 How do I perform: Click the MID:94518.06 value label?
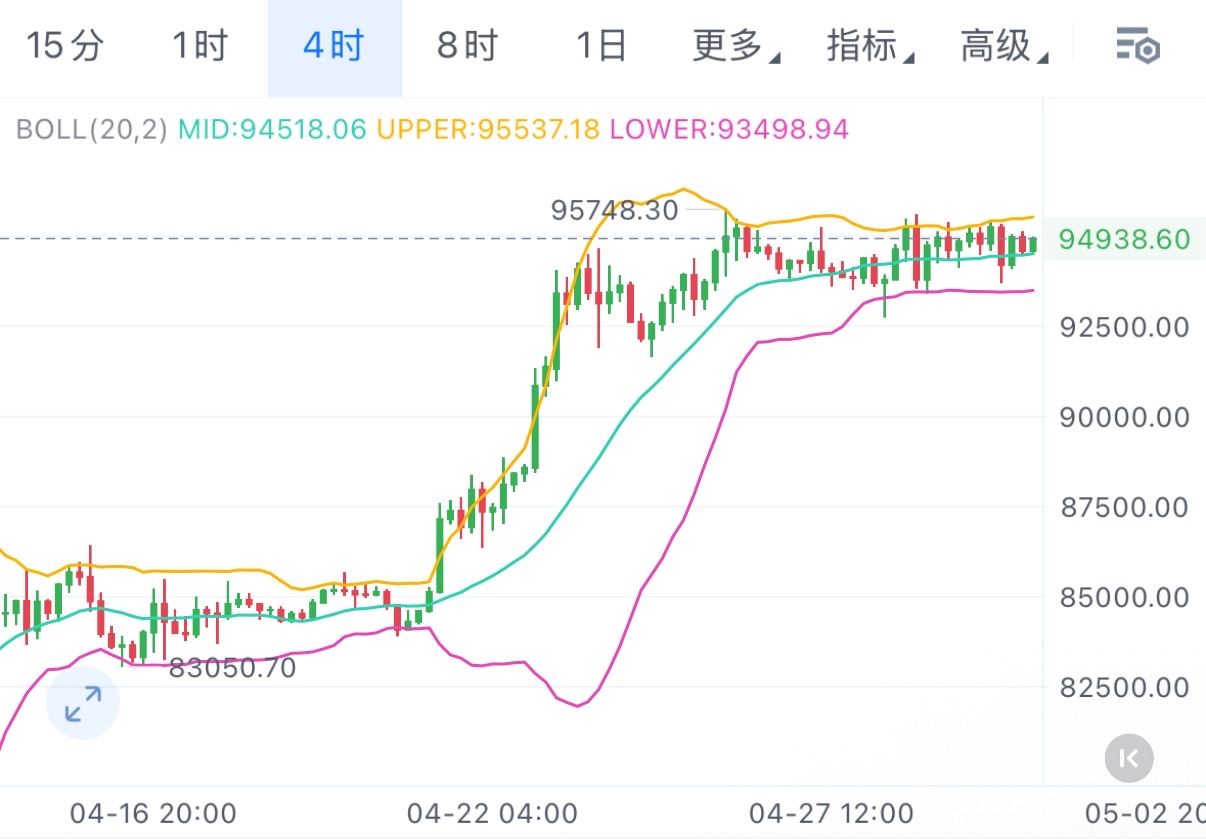272,129
